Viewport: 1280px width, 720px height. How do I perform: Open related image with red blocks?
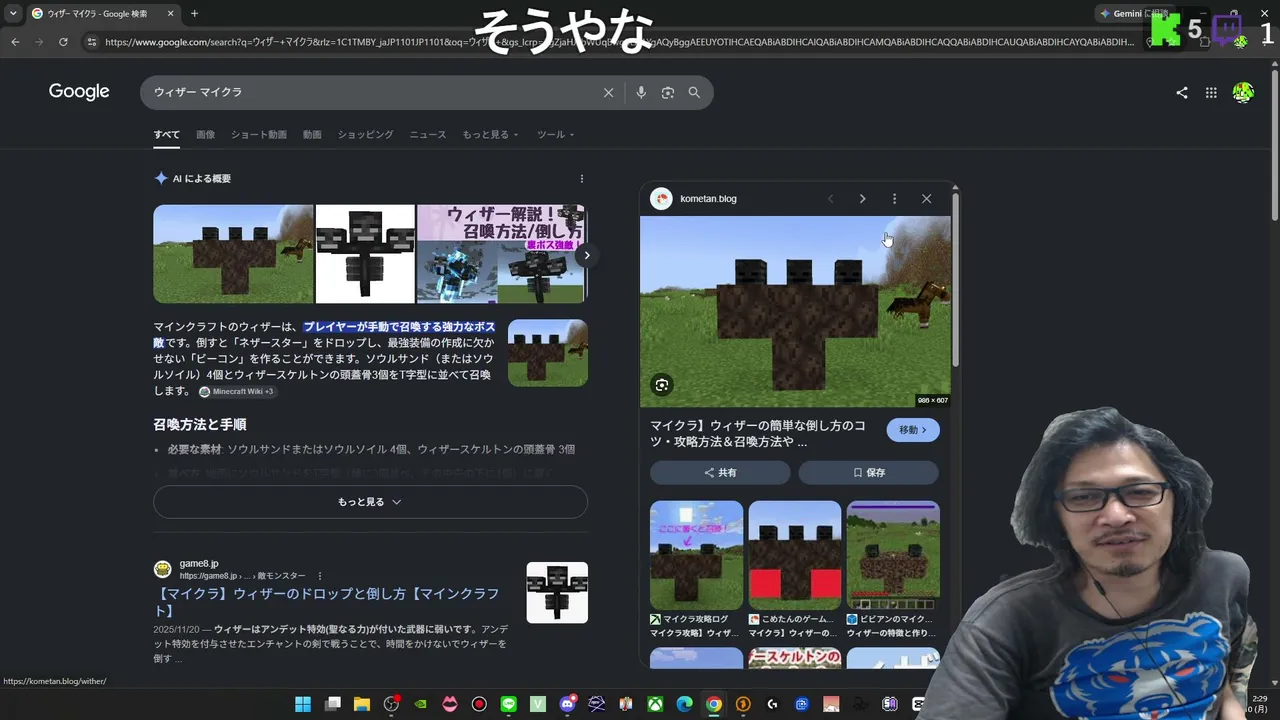pos(795,555)
